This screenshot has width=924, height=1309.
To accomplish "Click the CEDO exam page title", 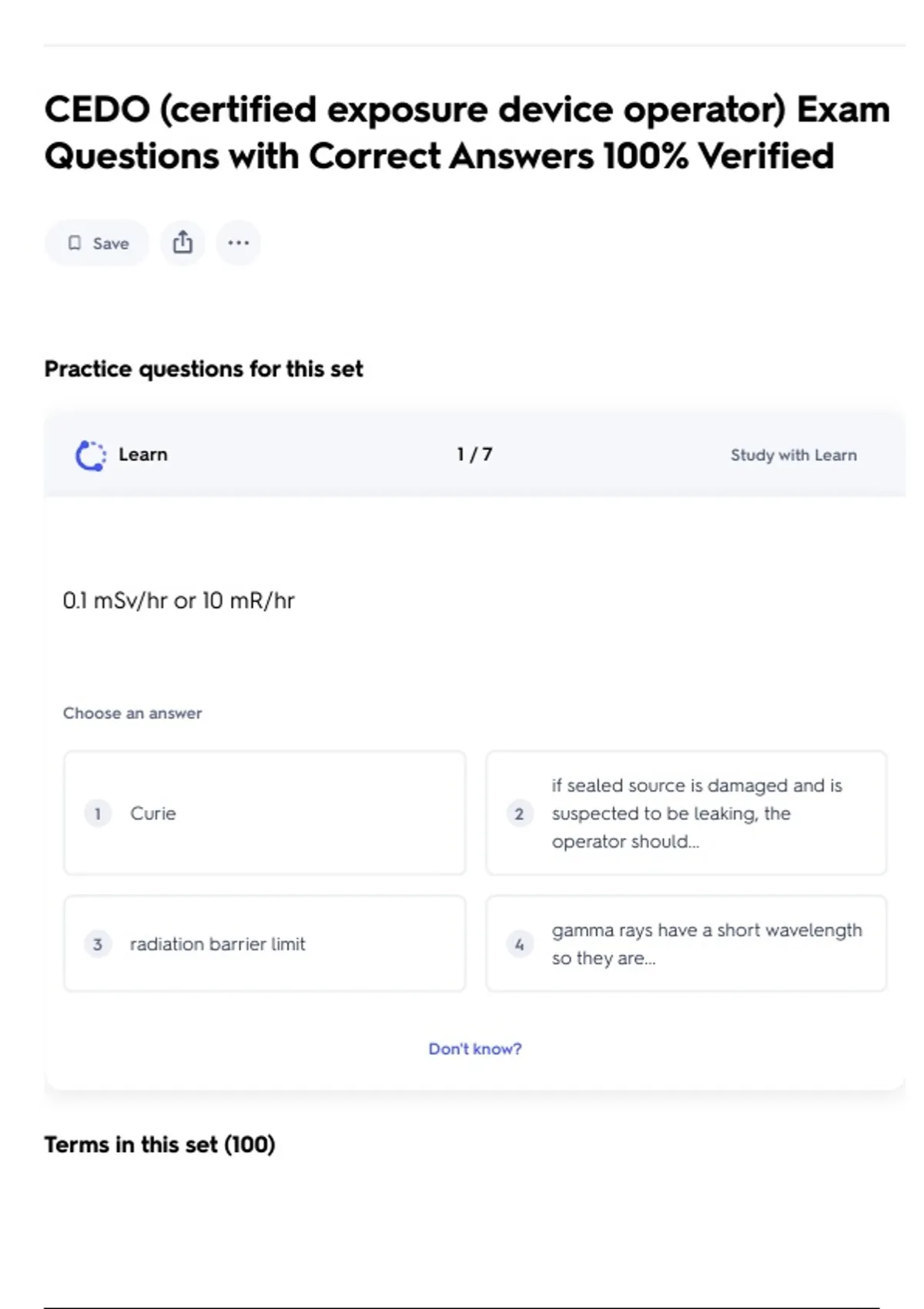I will tap(467, 132).
